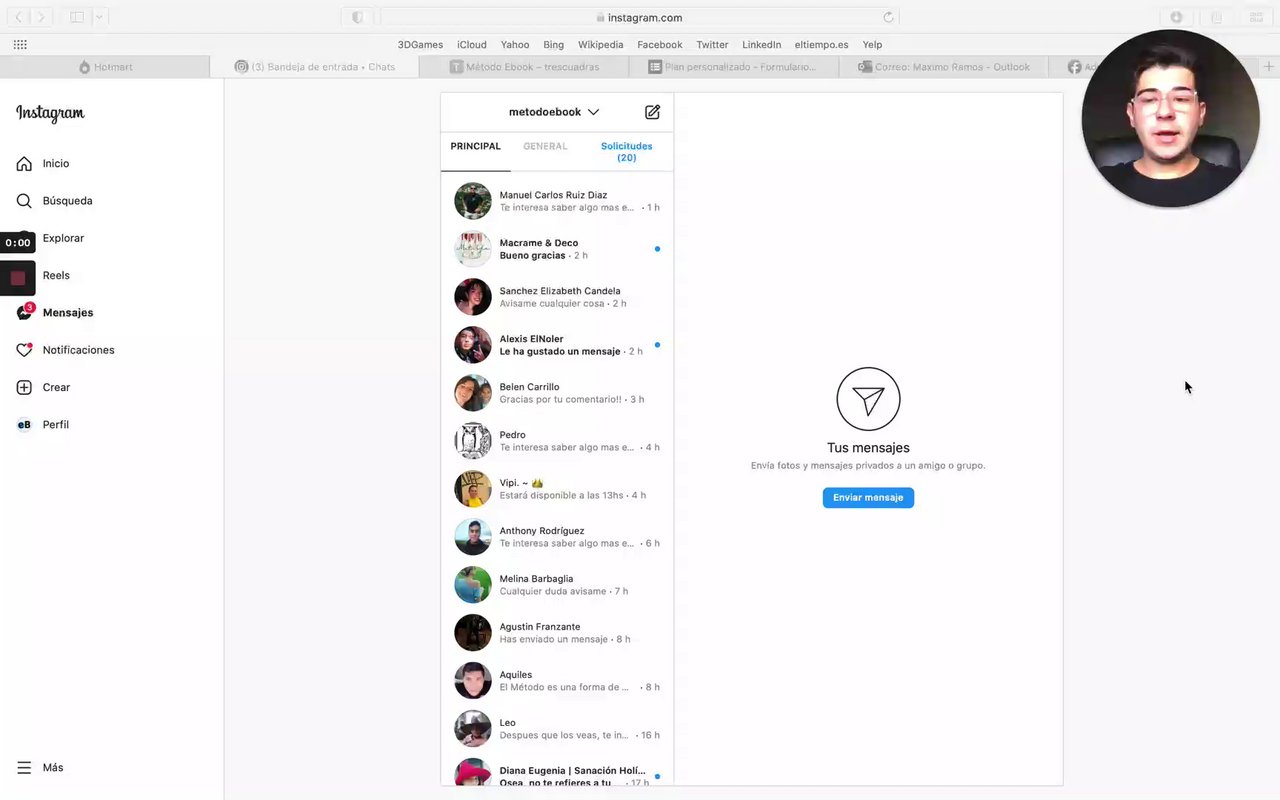Open Mensajes messenger icon
Viewport: 1280px width, 800px height.
click(24, 313)
